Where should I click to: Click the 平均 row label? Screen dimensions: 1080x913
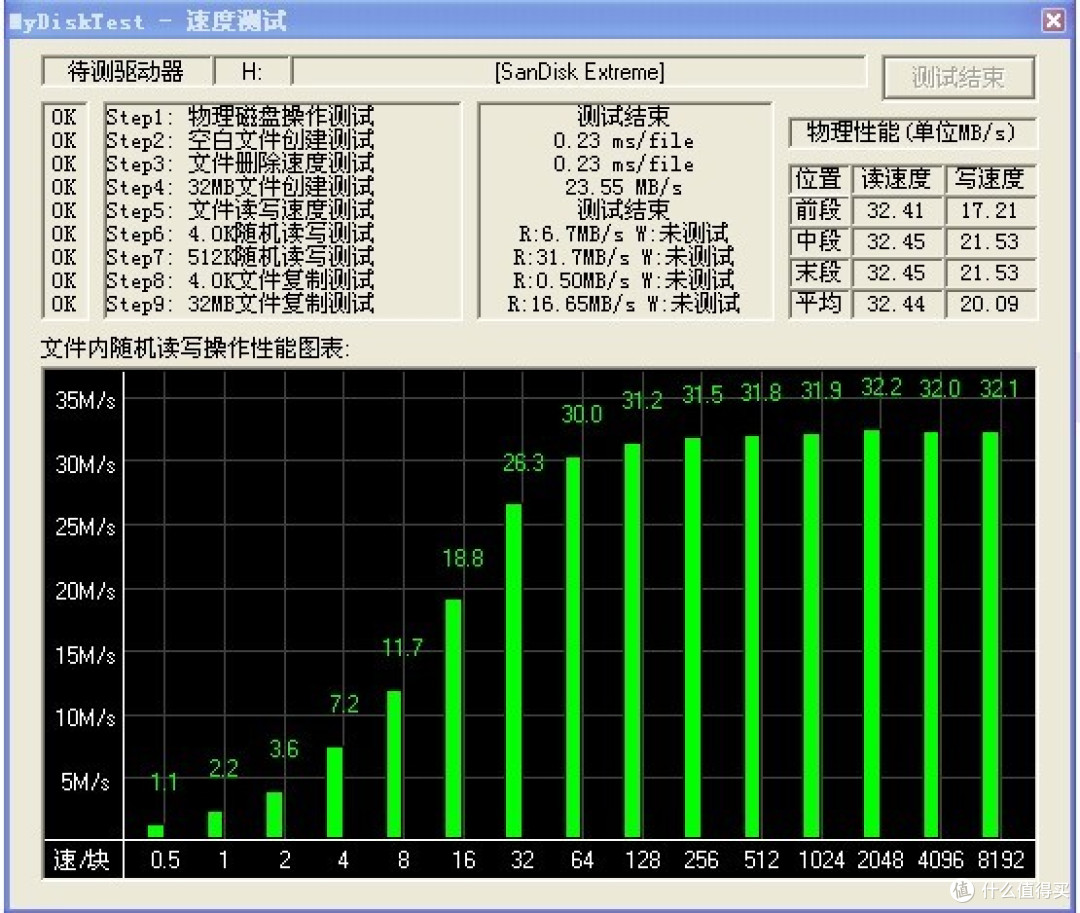[x=818, y=304]
